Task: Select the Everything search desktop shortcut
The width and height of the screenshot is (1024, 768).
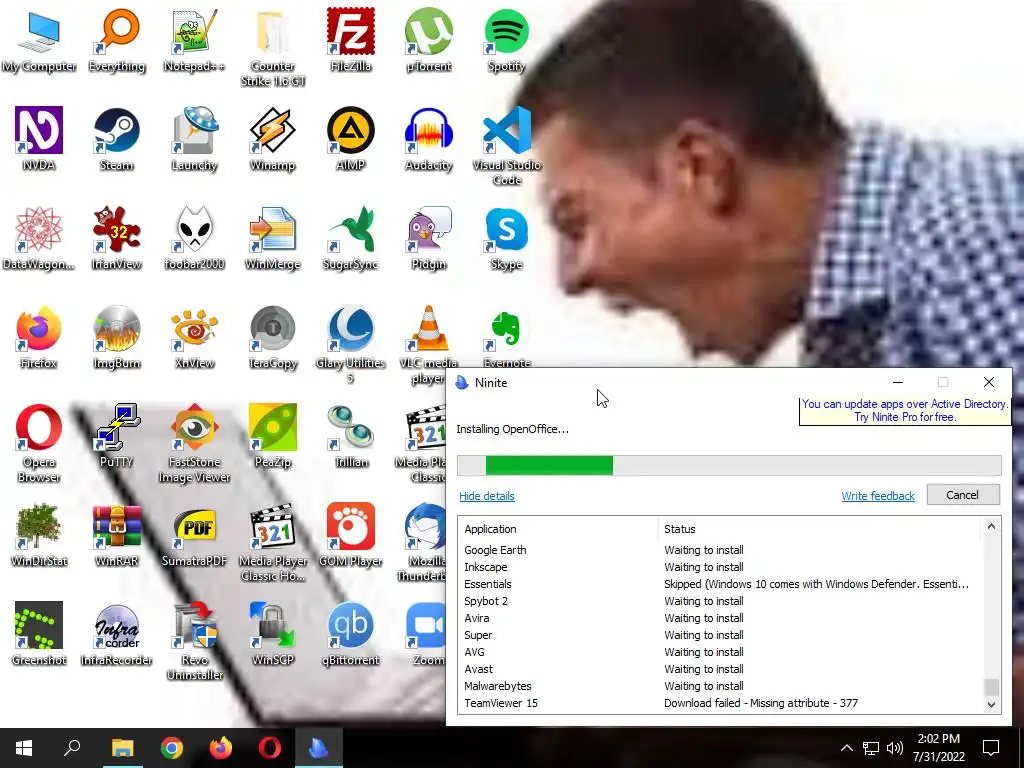Action: point(117,40)
